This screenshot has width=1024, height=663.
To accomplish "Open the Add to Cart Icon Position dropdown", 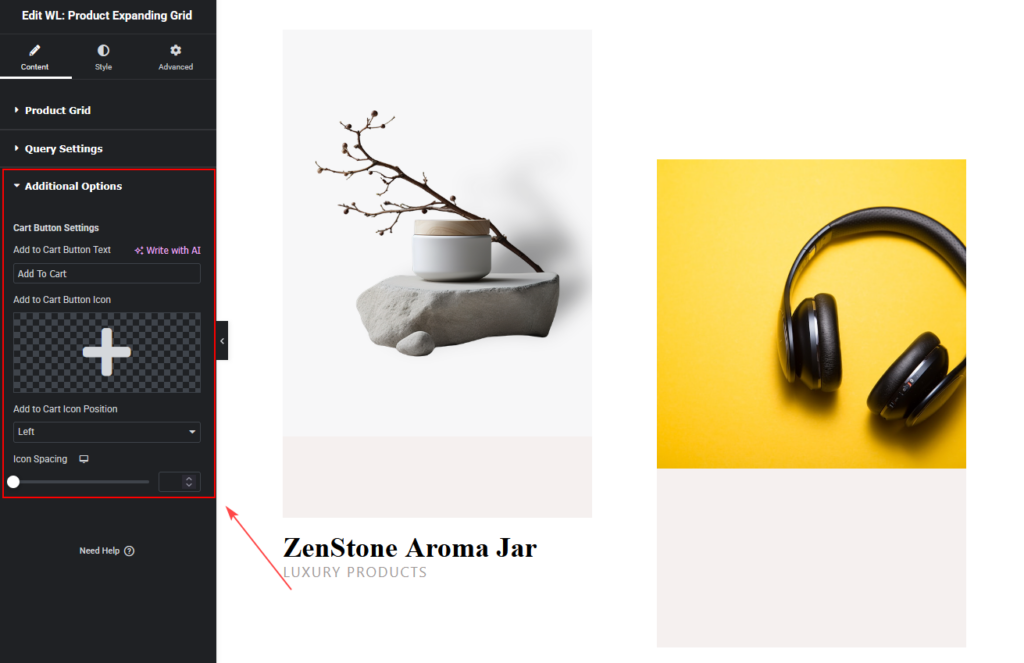I will pyautogui.click(x=106, y=432).
